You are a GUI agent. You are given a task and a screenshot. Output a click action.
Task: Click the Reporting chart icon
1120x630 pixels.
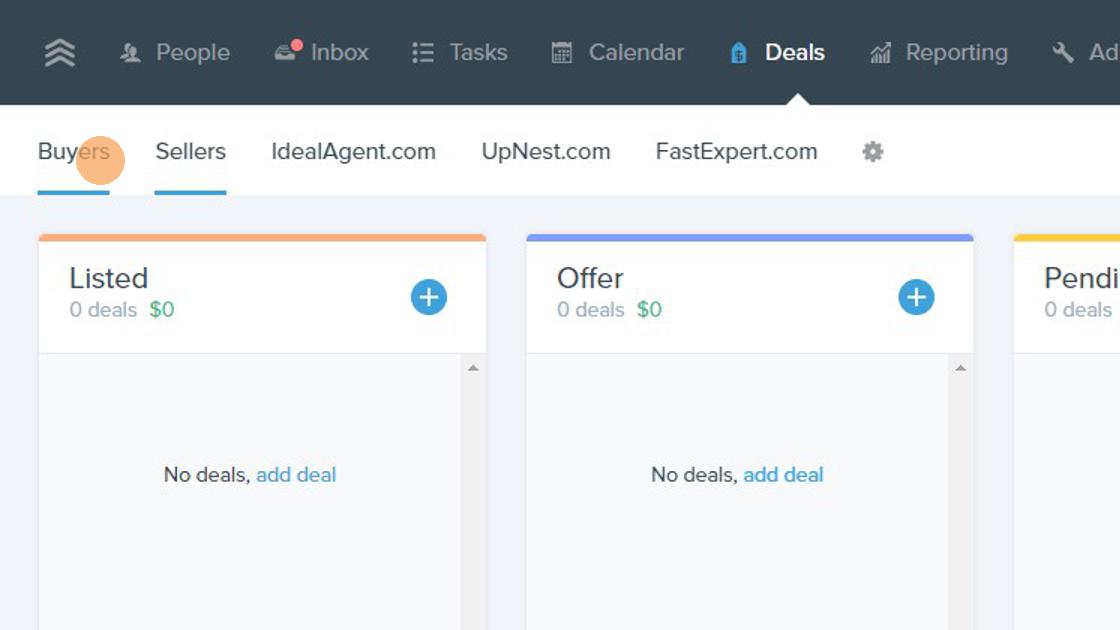[880, 53]
